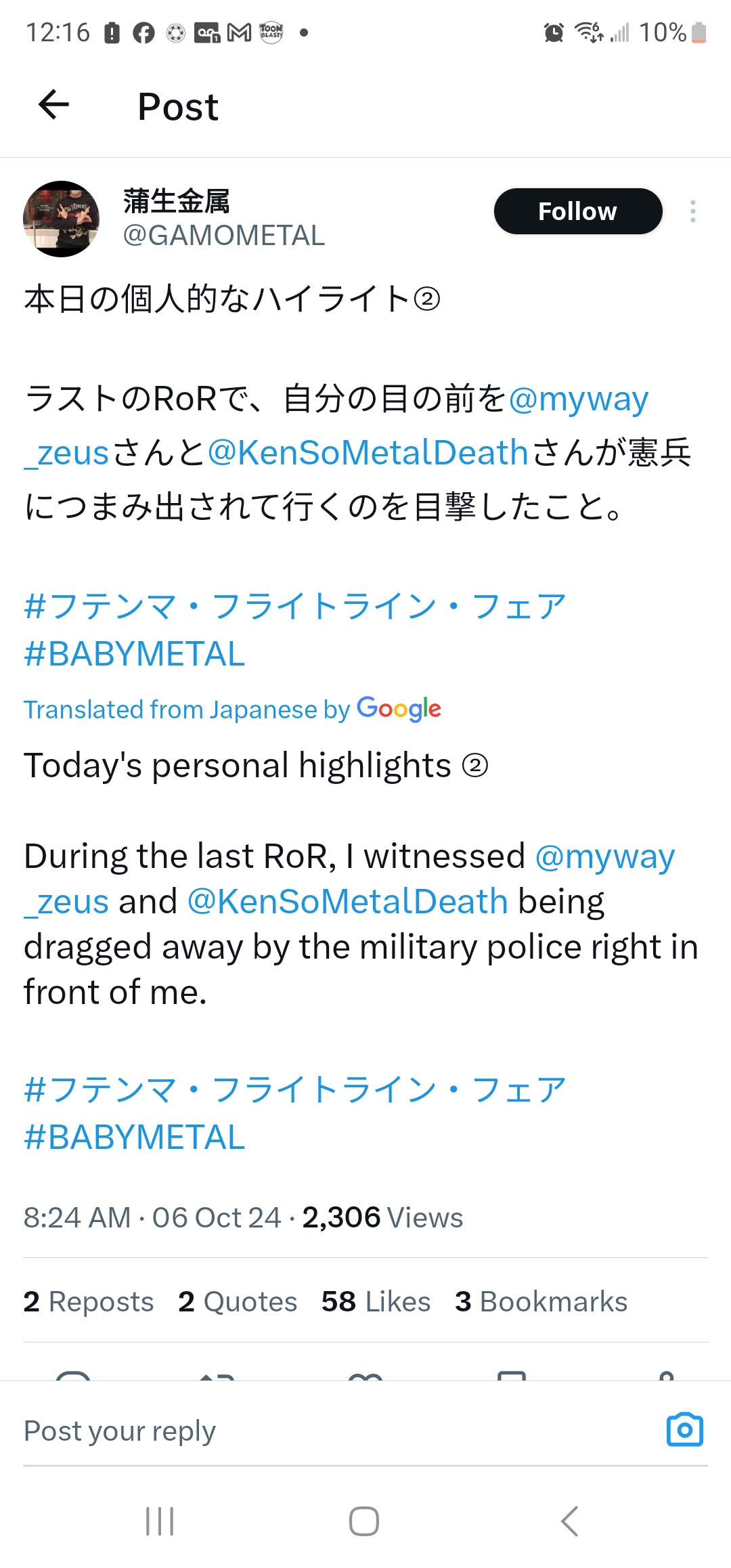This screenshot has width=731, height=1568.
Task: View the 2 Quotes list
Action: point(238,1301)
